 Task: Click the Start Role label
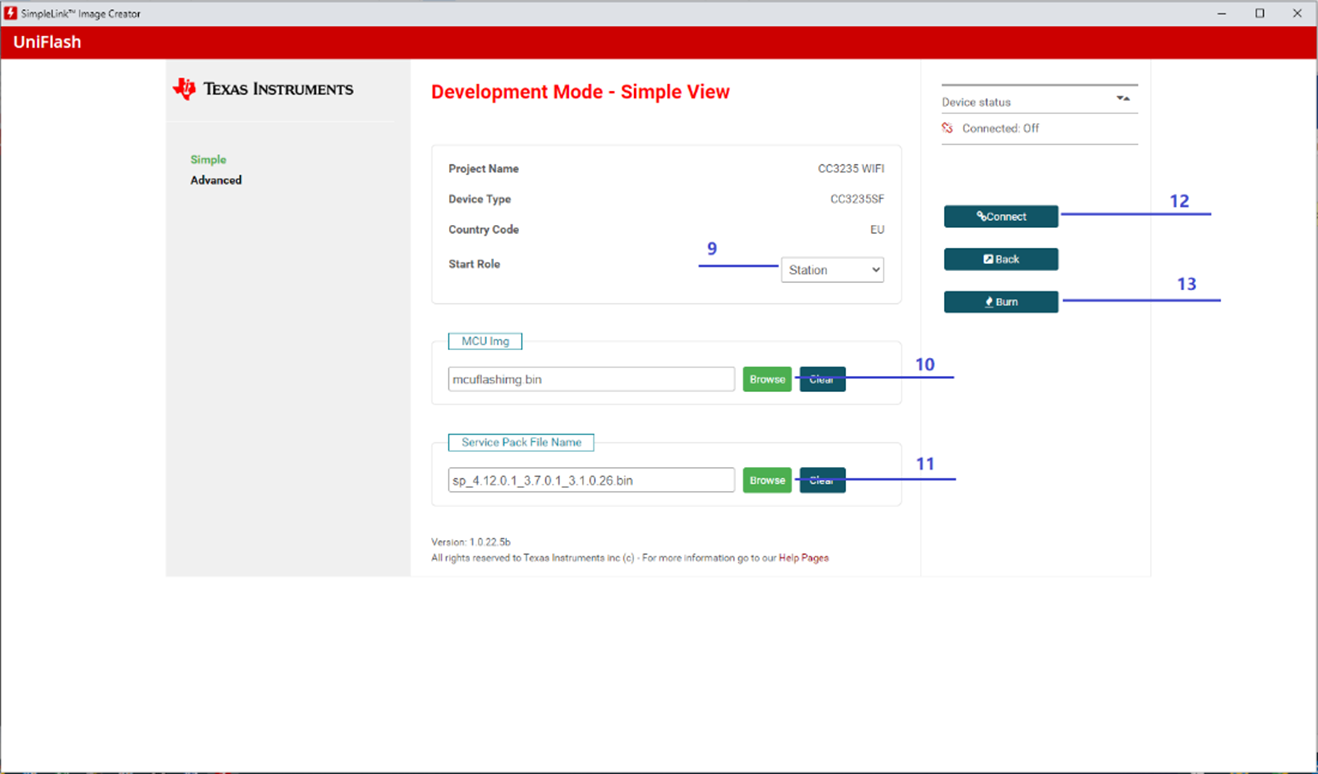474,264
